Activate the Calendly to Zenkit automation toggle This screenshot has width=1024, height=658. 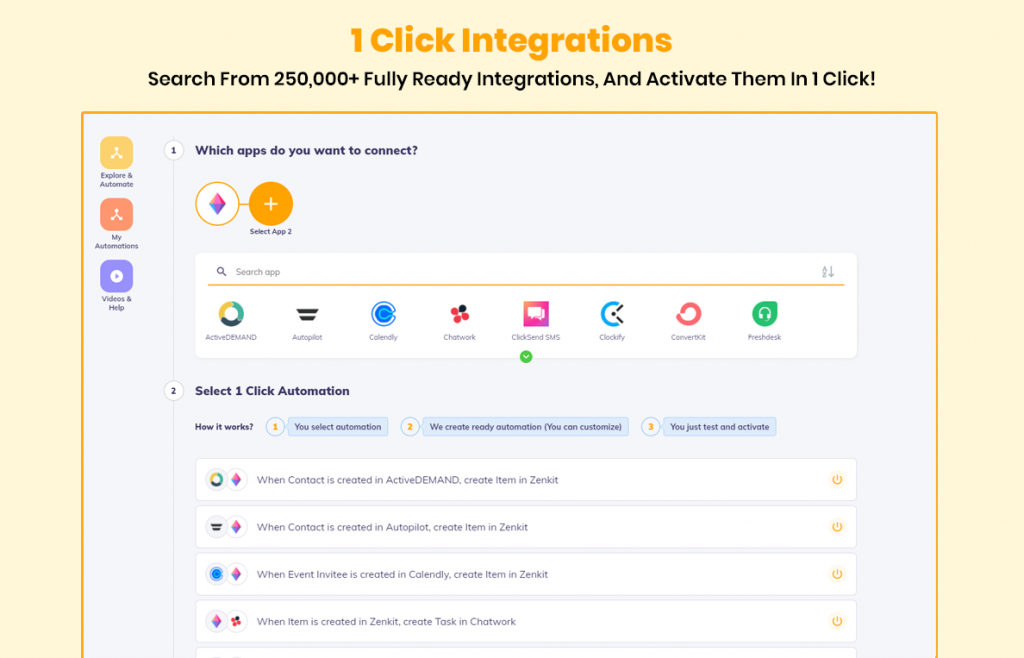[837, 574]
